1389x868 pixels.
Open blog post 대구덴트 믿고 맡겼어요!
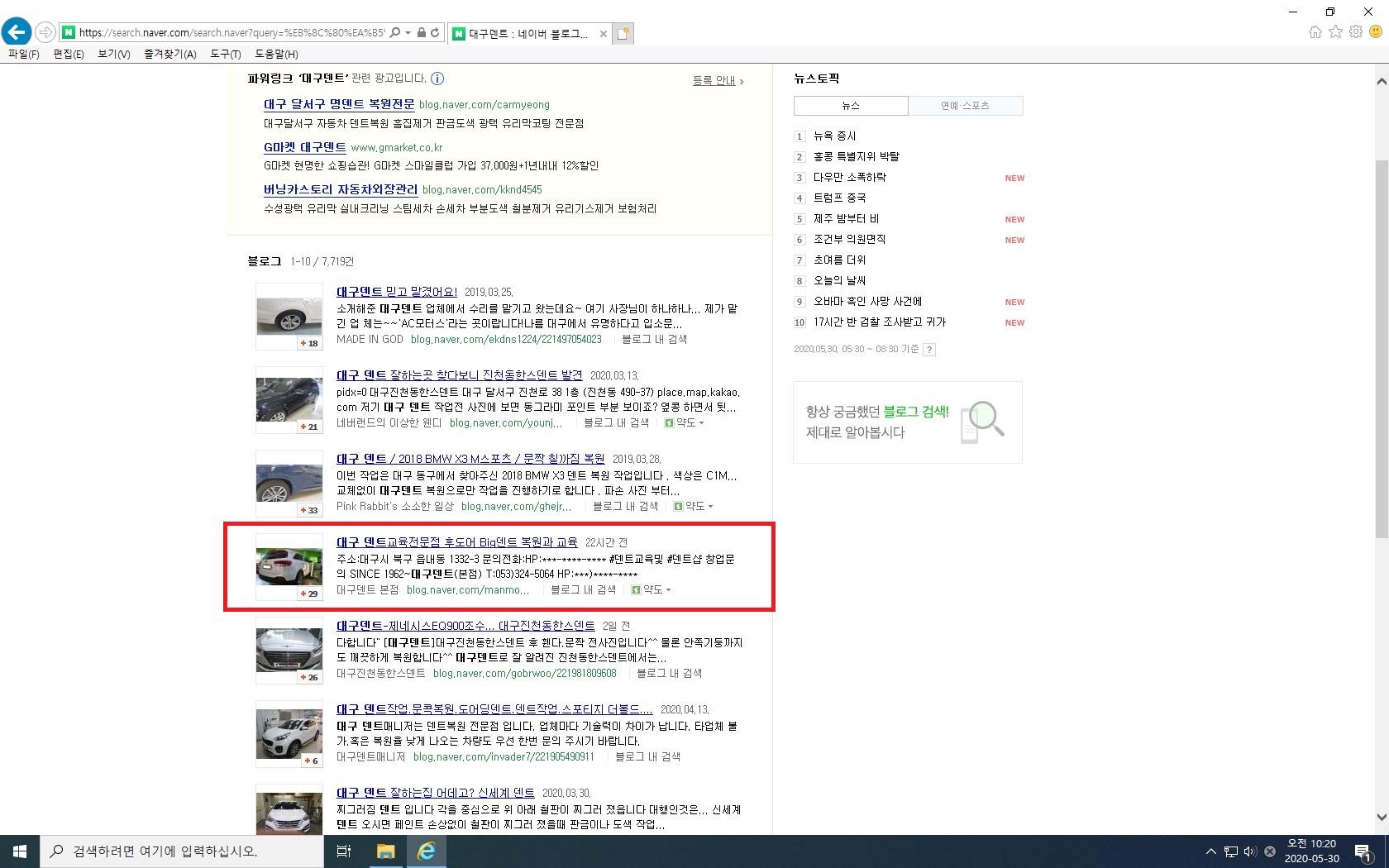coord(397,292)
